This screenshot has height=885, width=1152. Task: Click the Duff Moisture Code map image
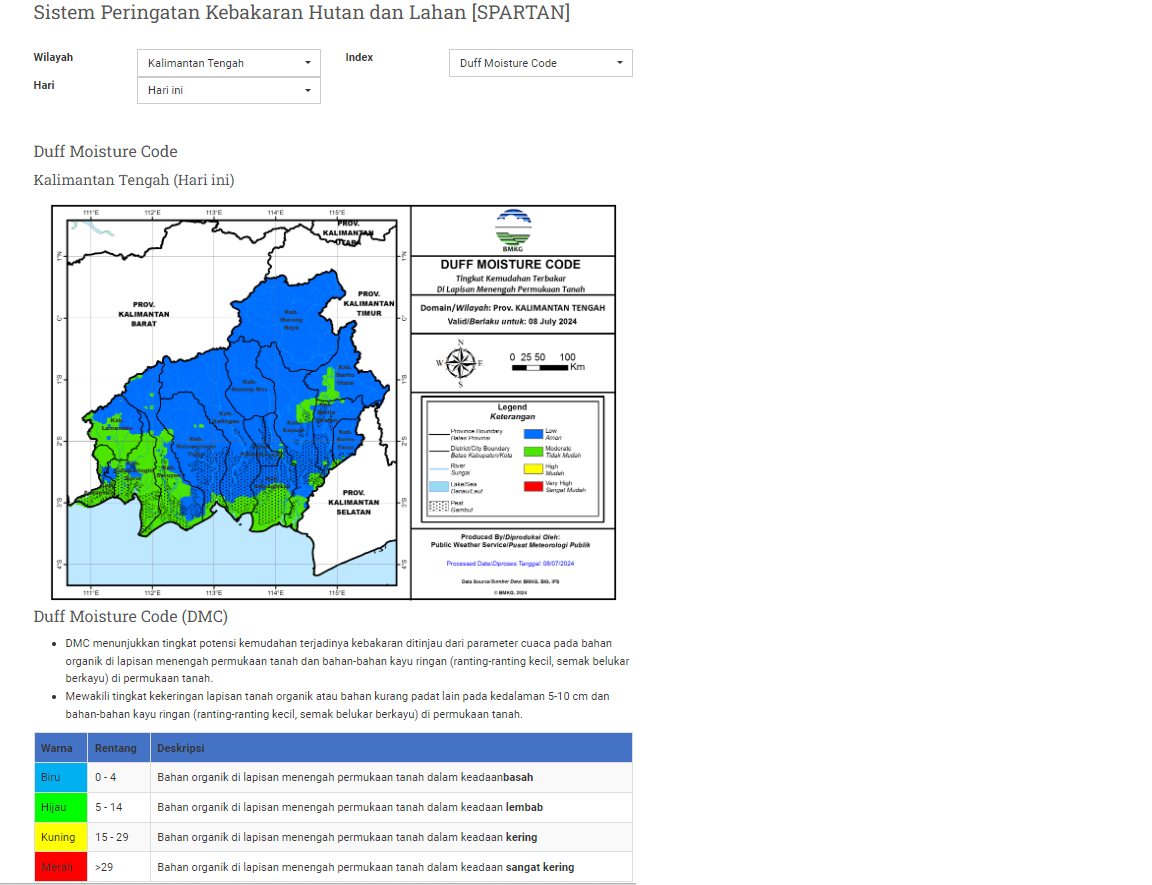(x=334, y=402)
